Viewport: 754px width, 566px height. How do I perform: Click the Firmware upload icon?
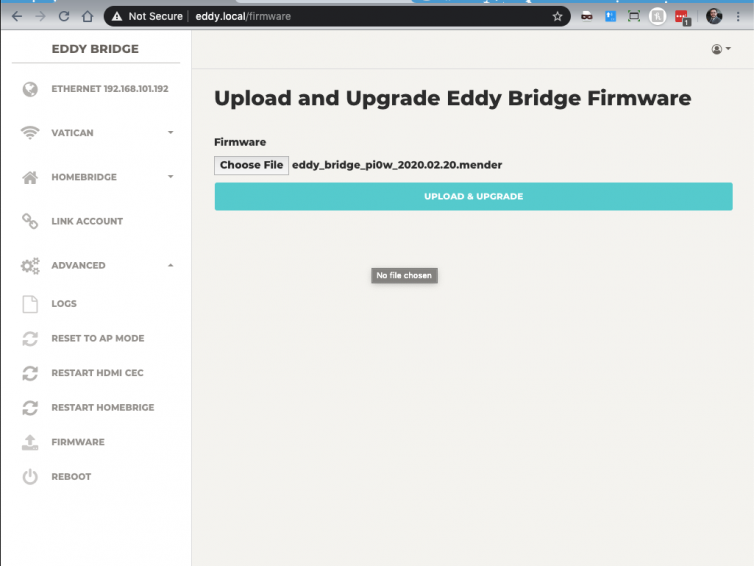pos(30,442)
